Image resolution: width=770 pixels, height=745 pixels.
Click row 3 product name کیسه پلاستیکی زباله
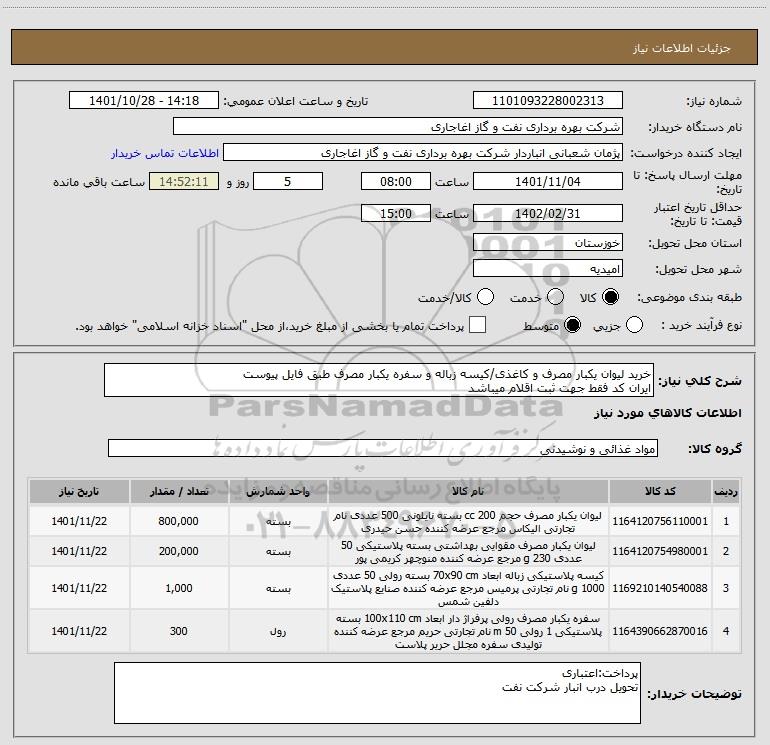[x=468, y=588]
